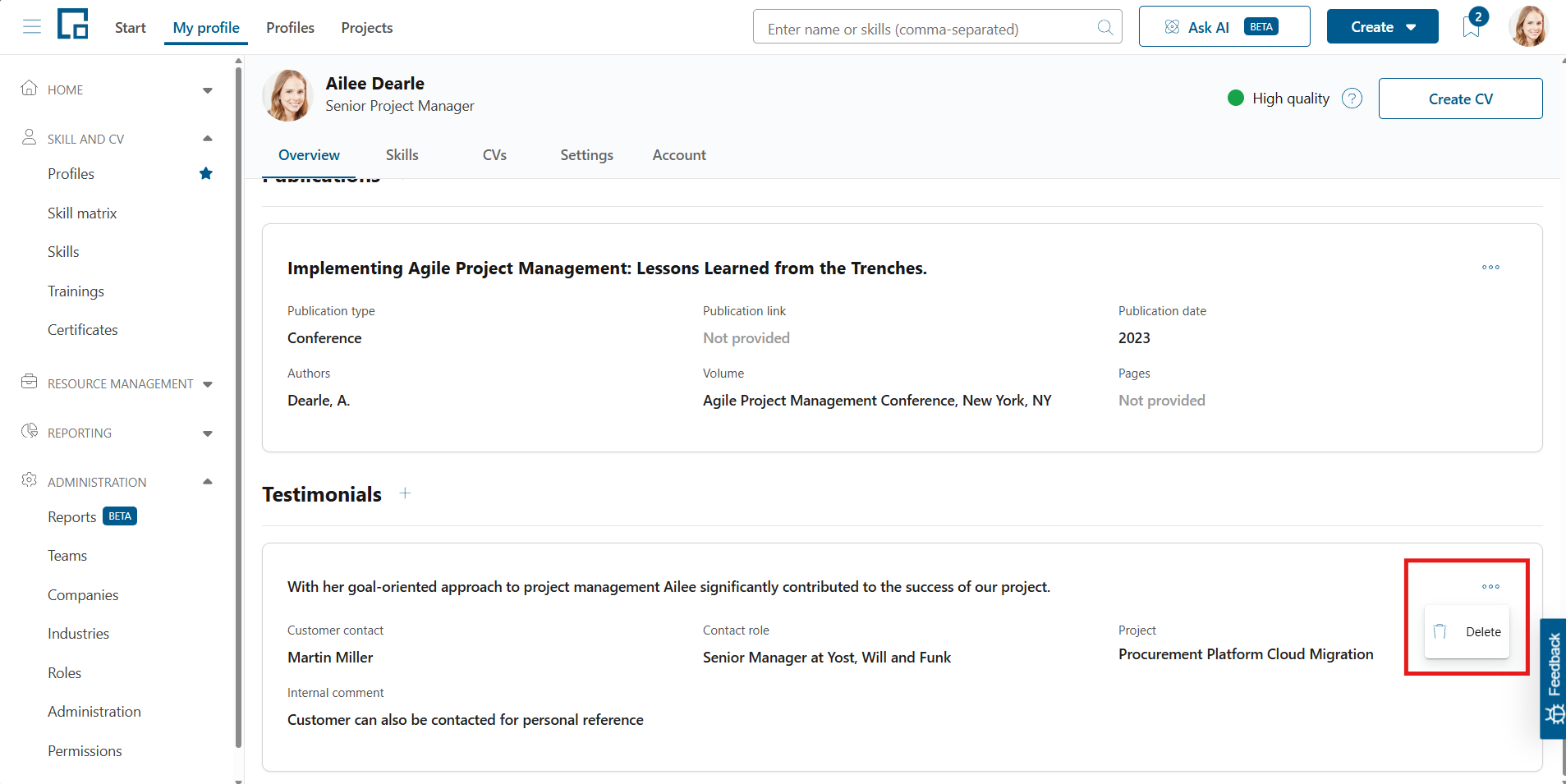Add a testimonial with plus icon
The width and height of the screenshot is (1566, 784).
405,493
